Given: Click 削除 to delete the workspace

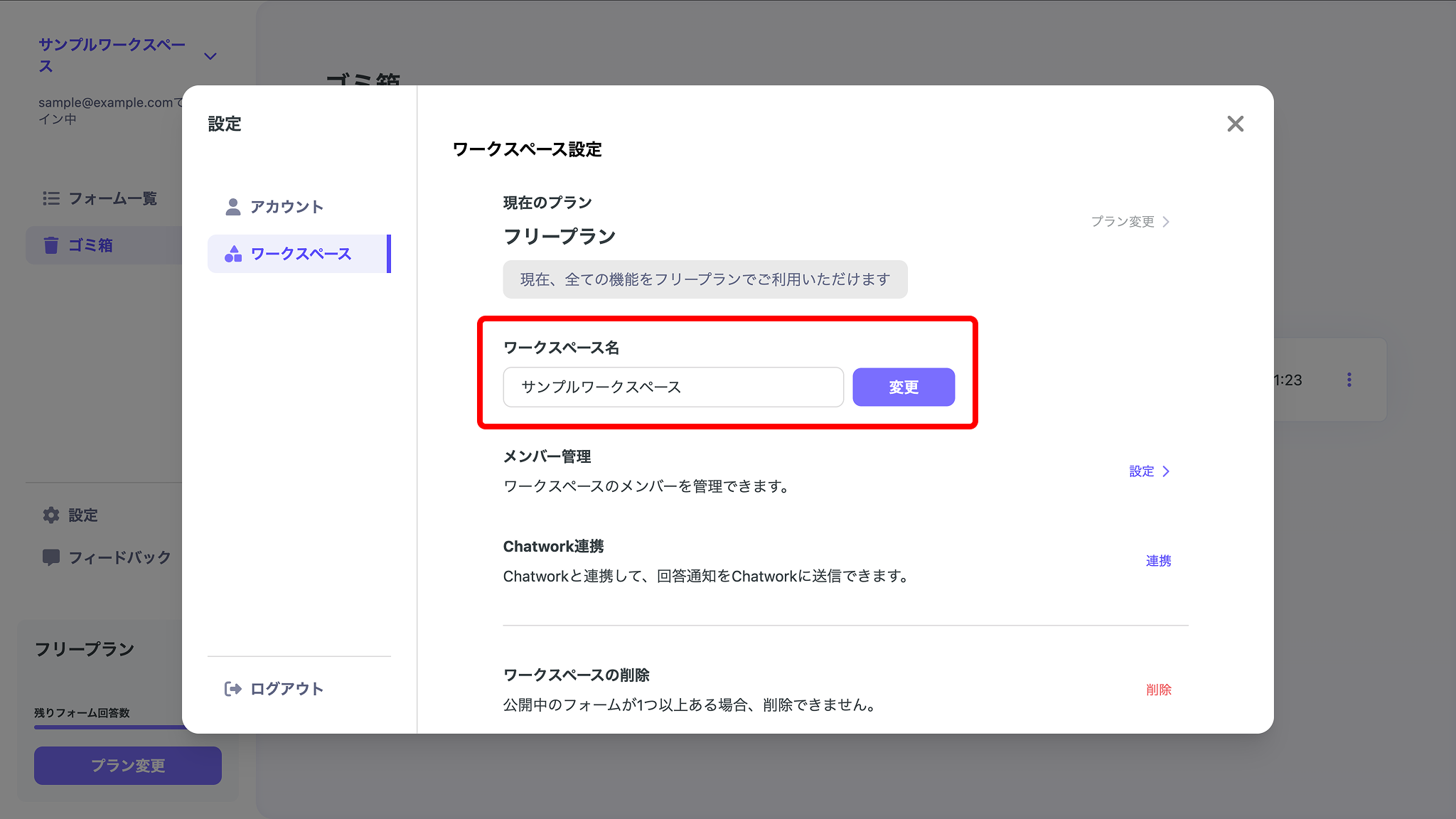Looking at the screenshot, I should pyautogui.click(x=1159, y=689).
